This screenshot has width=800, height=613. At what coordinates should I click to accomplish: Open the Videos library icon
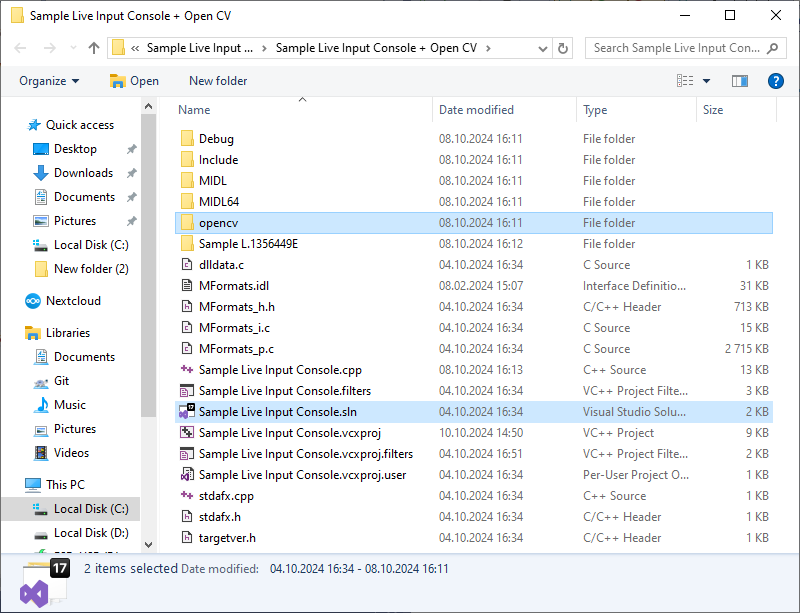[40, 453]
